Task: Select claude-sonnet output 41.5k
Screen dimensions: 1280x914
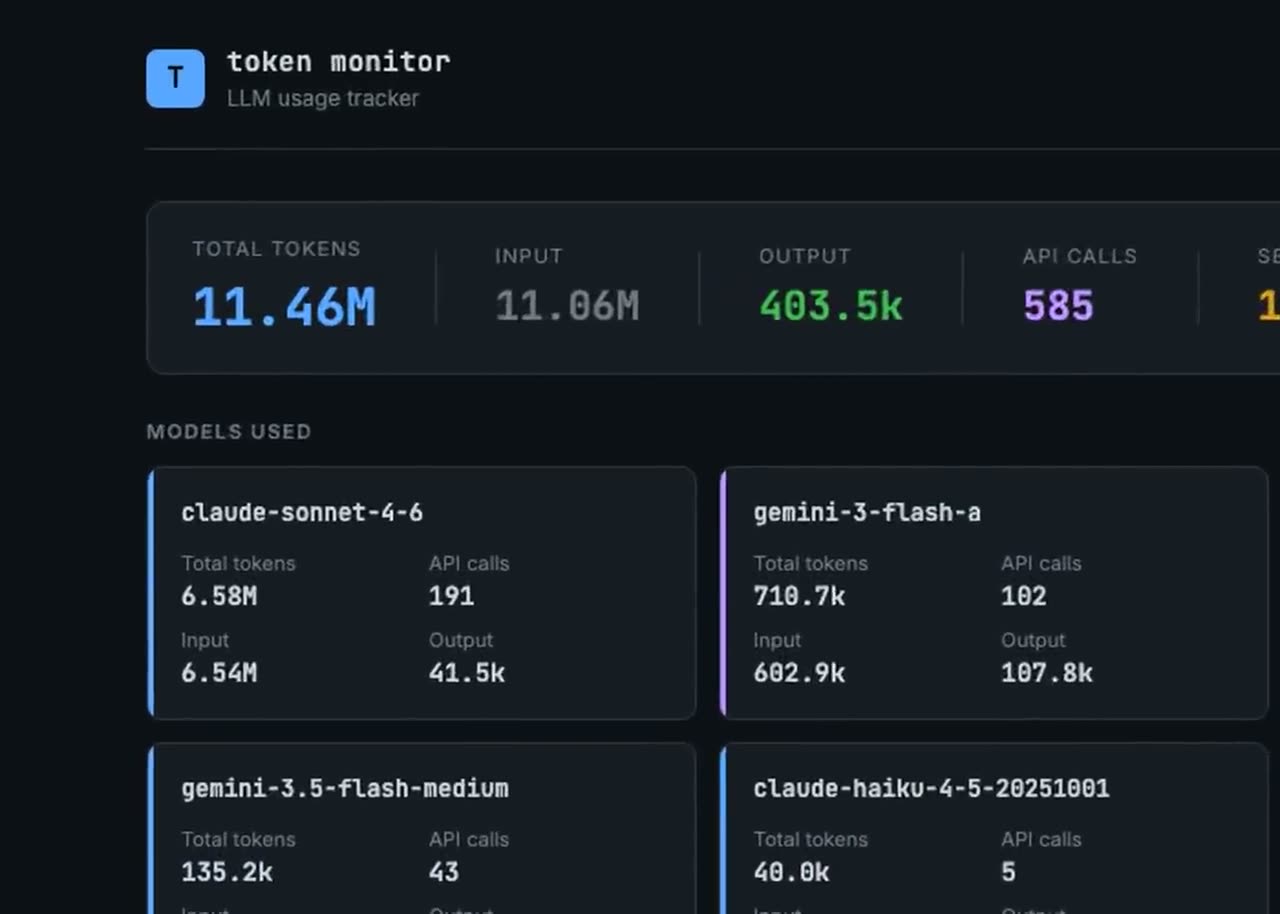Action: point(467,673)
